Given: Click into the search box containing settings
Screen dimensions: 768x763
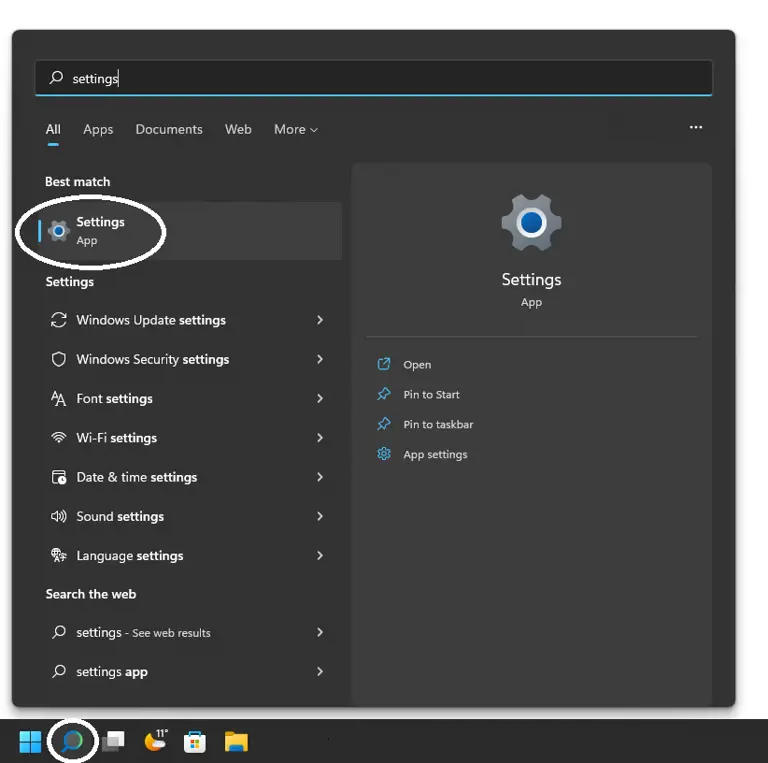Looking at the screenshot, I should pyautogui.click(x=380, y=78).
